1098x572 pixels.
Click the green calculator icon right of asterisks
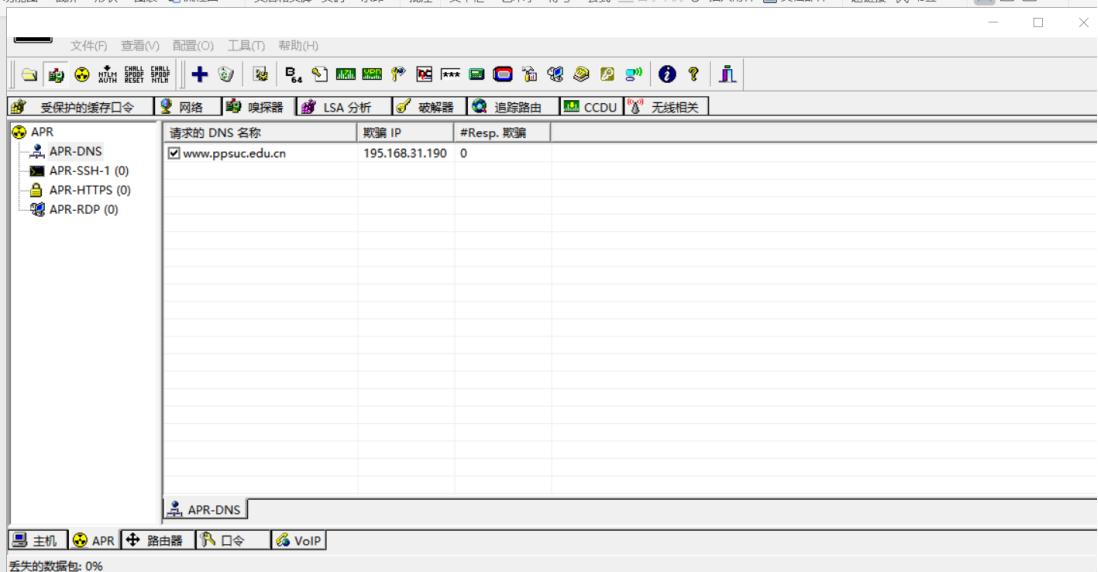point(476,74)
